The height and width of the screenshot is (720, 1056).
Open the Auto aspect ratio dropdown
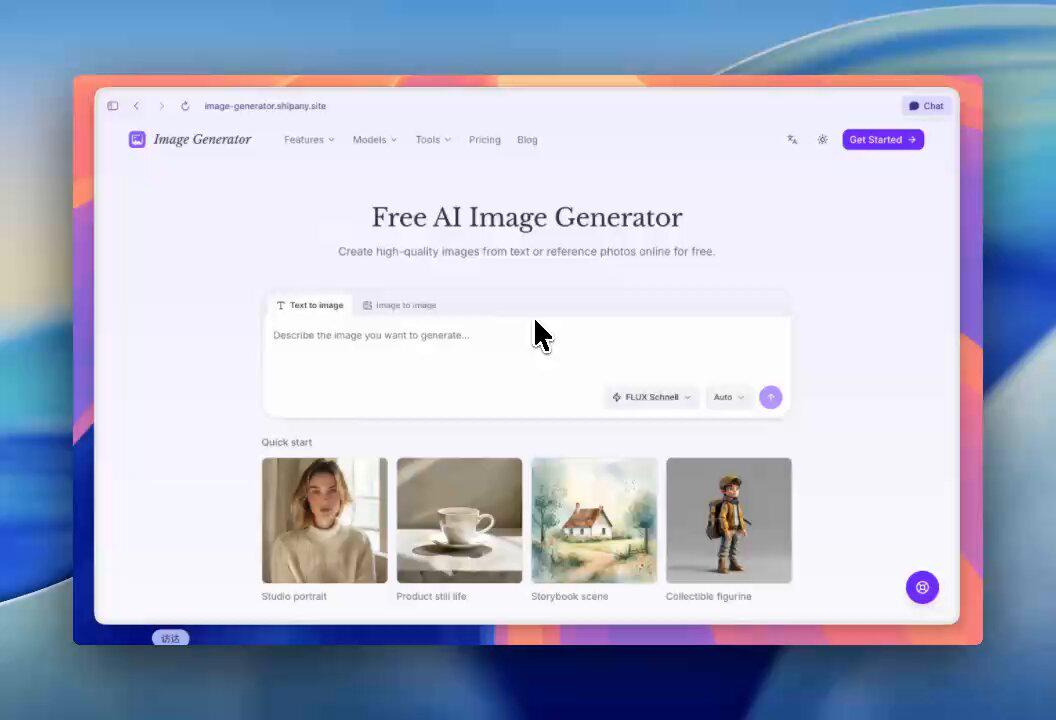pyautogui.click(x=729, y=397)
